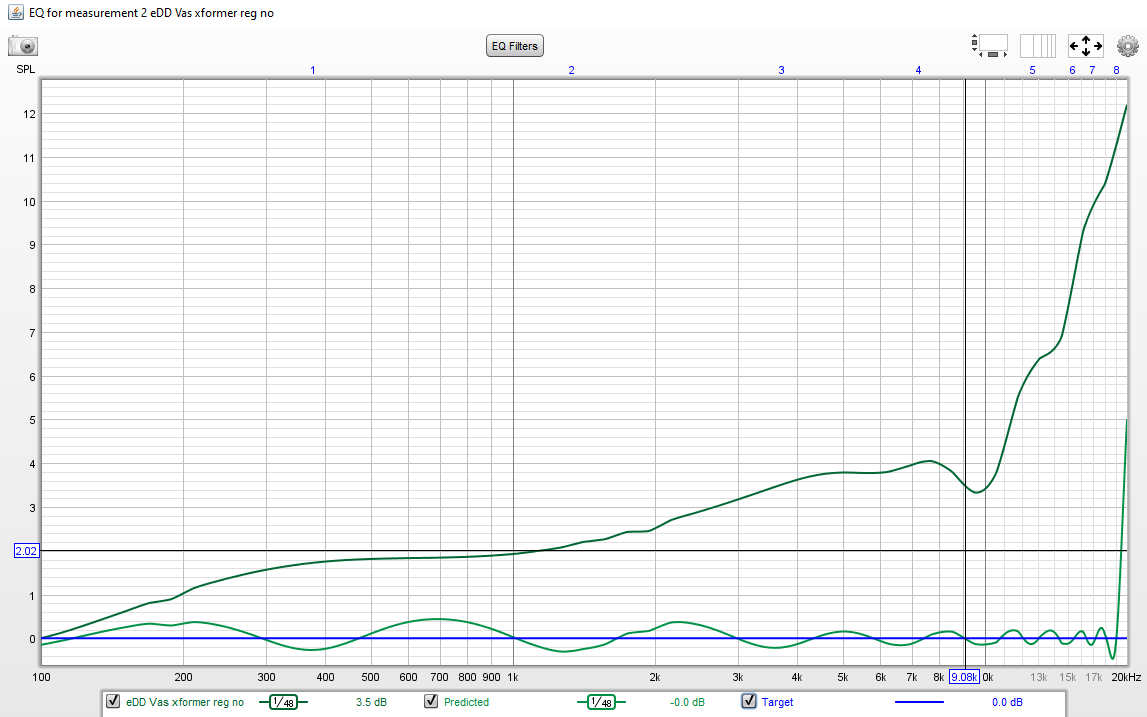1147x717 pixels.
Task: Uncheck the eDD Vas xformer reg no trace
Action: 113,701
